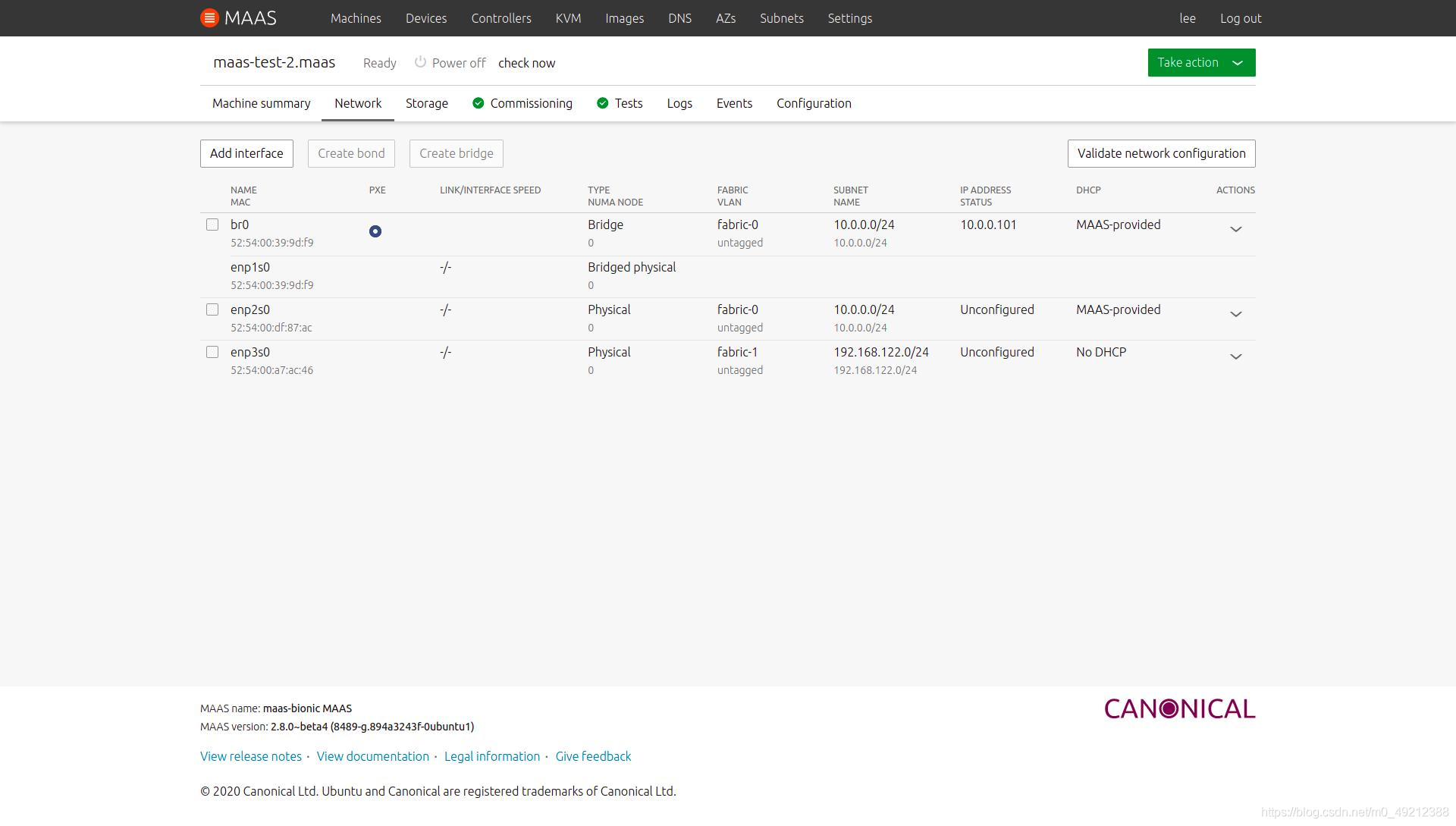Toggle the checkbox for br0 interface
1456x826 pixels.
(211, 224)
